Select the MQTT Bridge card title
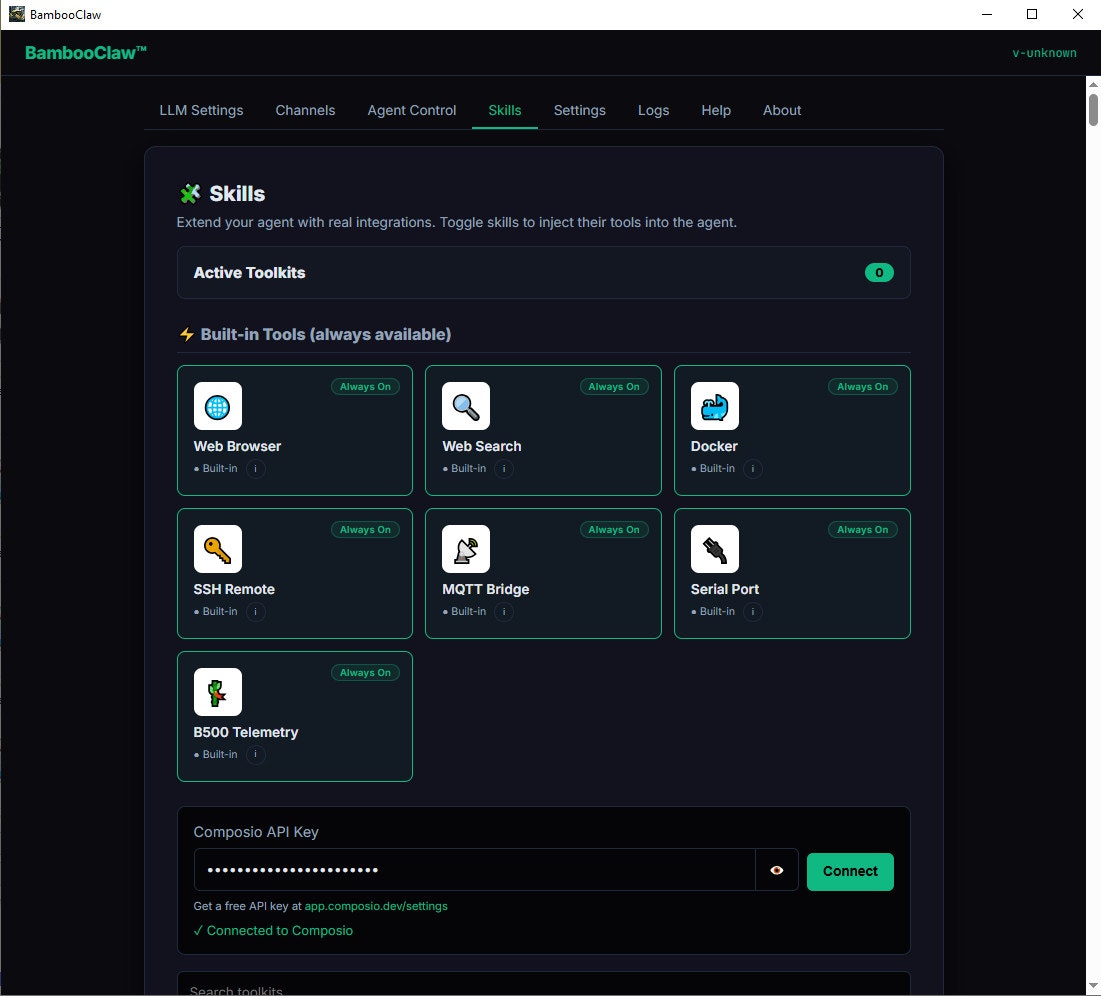The width and height of the screenshot is (1101, 996). (485, 589)
